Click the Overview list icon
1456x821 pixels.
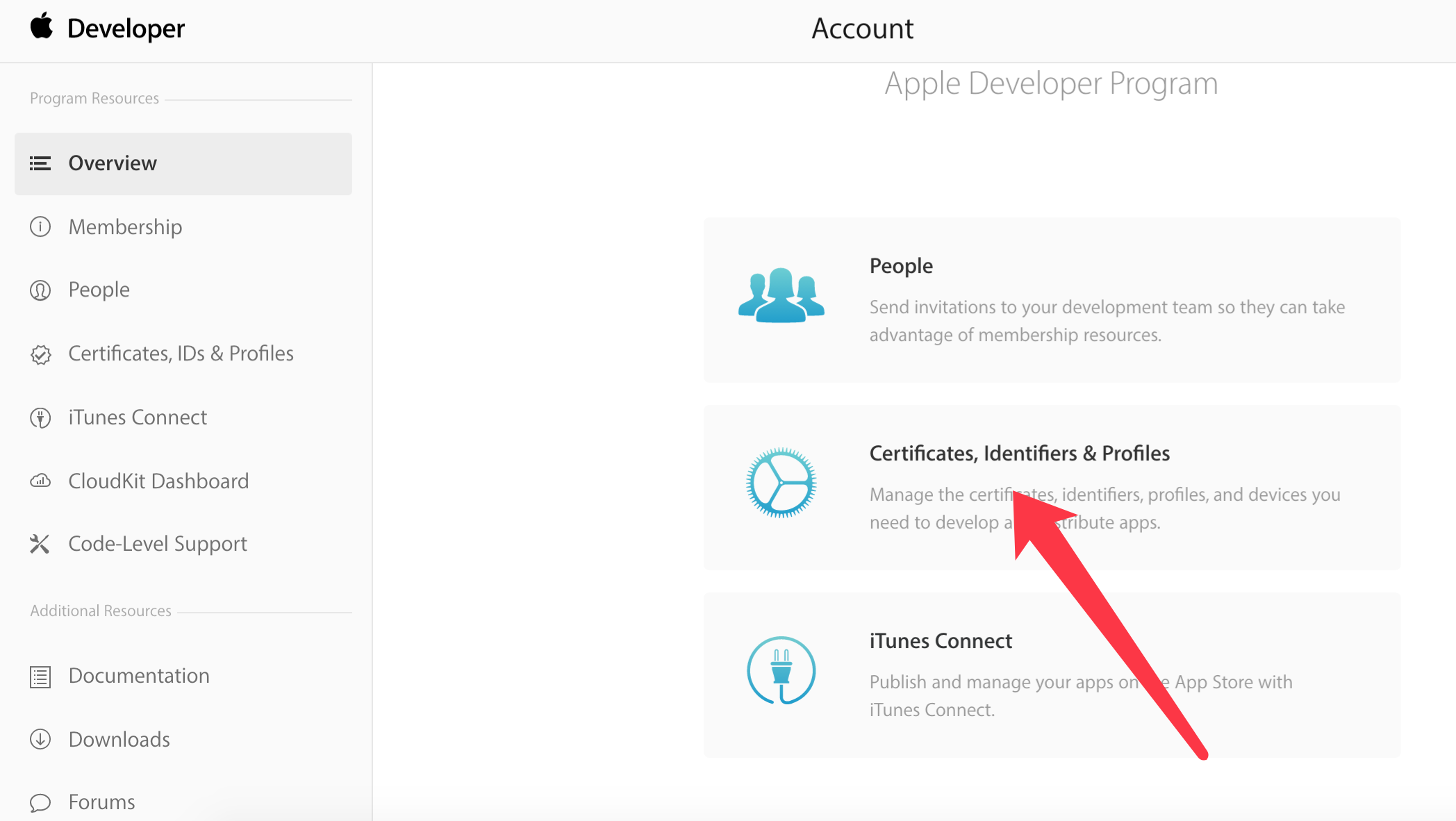(40, 163)
